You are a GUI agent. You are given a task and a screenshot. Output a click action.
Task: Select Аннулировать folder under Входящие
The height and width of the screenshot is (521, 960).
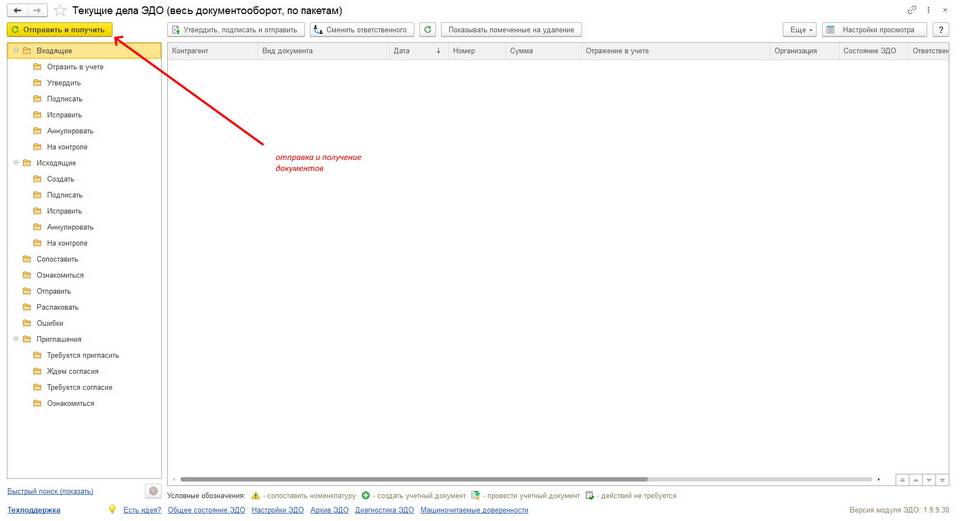70,131
